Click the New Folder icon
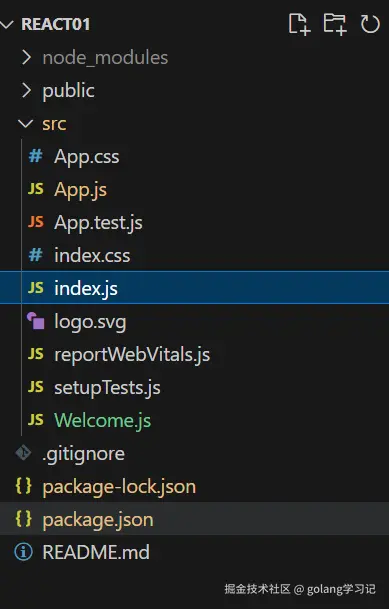 tap(335, 24)
